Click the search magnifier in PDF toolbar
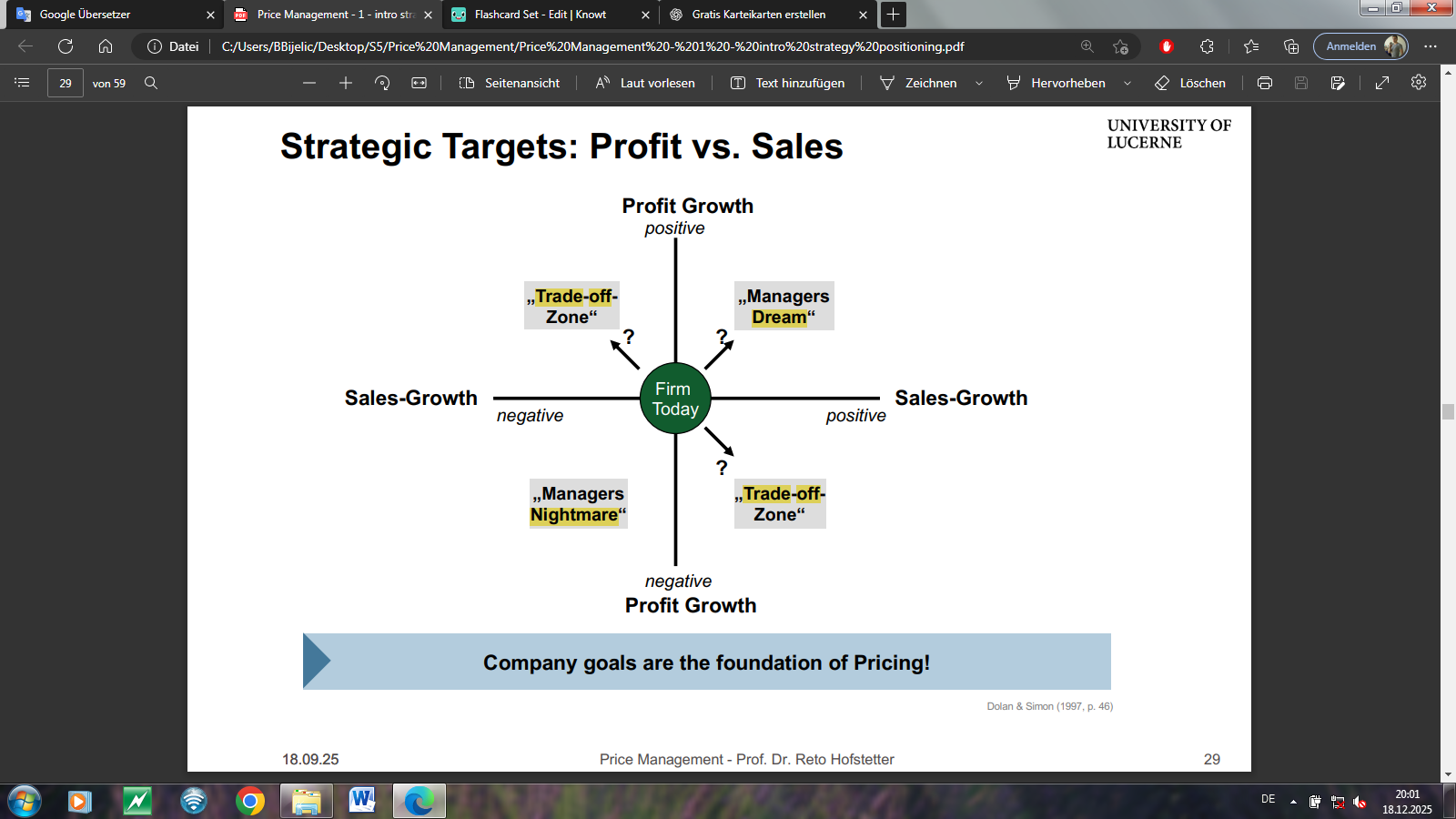 (x=151, y=83)
